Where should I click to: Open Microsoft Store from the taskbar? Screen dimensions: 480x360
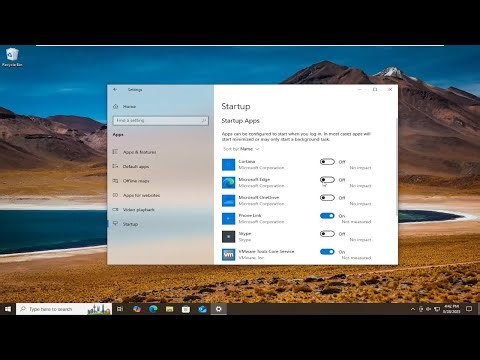click(186, 309)
